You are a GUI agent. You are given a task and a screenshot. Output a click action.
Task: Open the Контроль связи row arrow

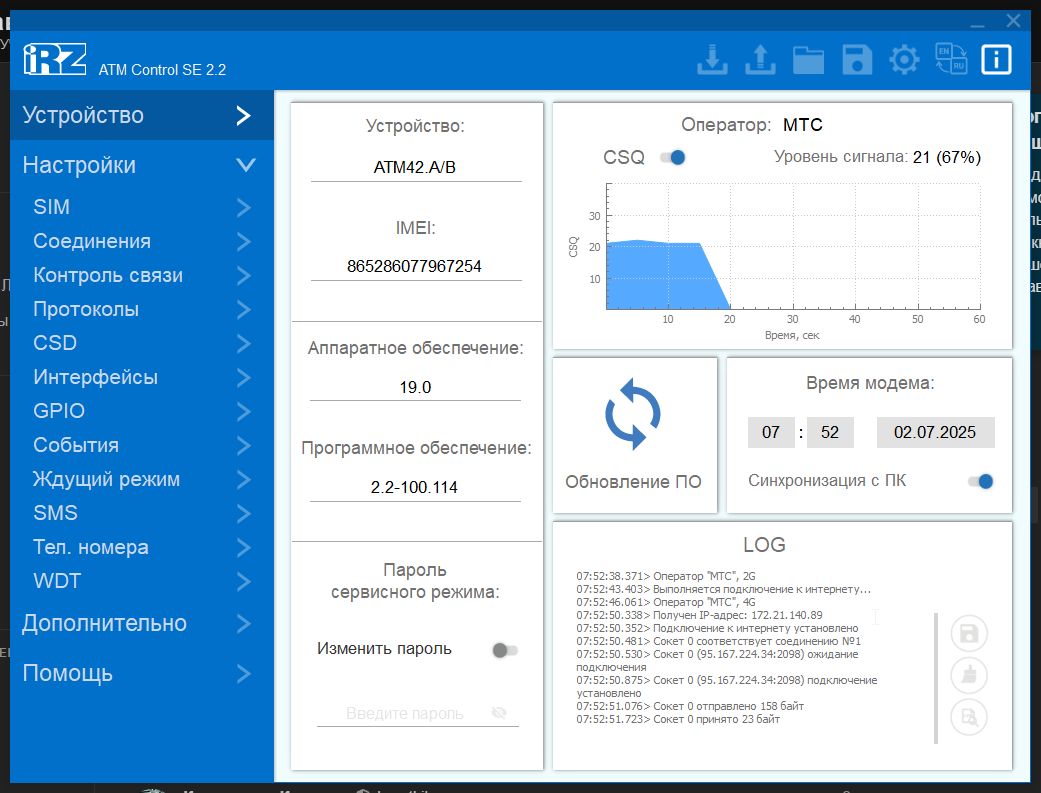tap(244, 275)
